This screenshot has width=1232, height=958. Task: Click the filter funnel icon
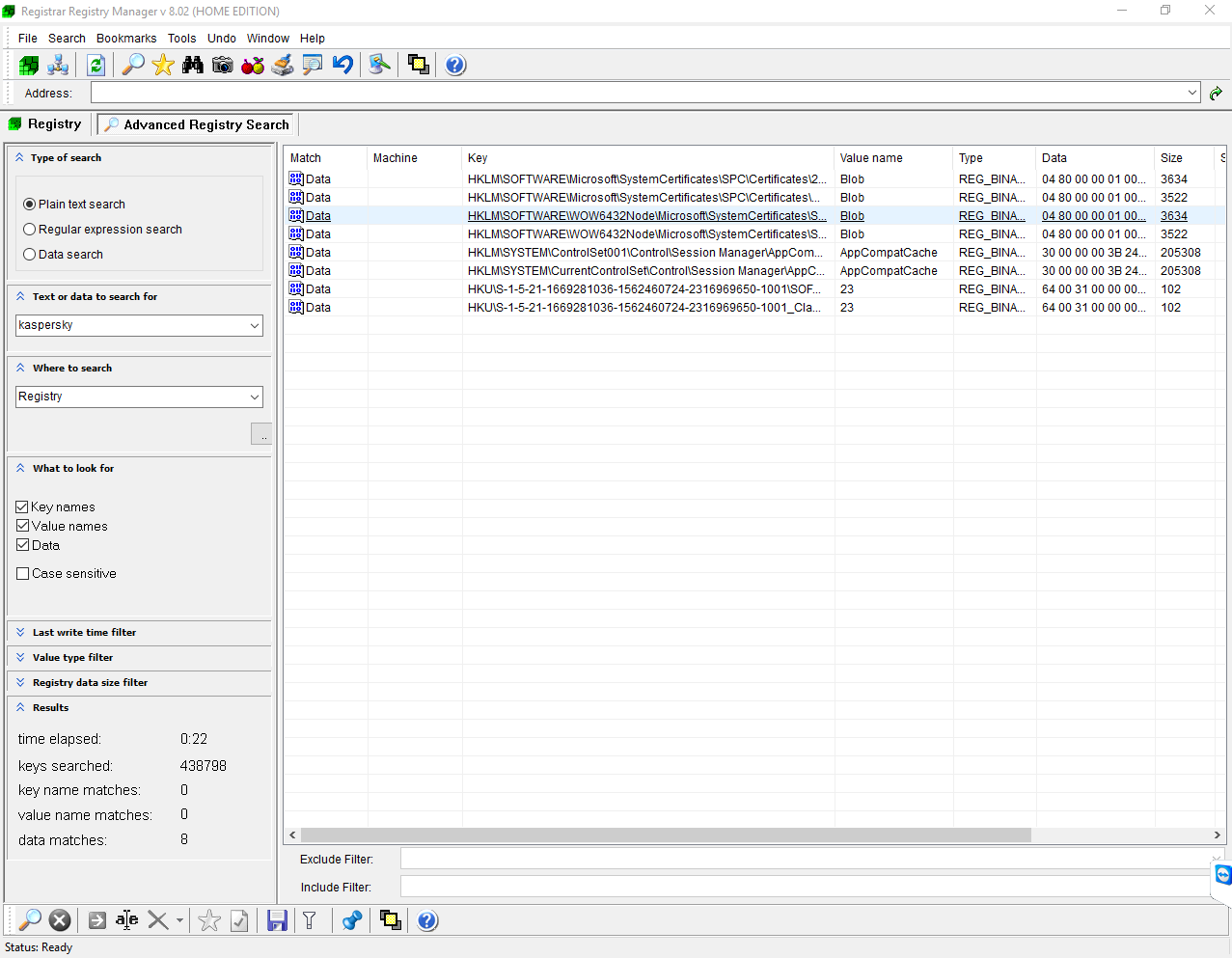coord(310,920)
